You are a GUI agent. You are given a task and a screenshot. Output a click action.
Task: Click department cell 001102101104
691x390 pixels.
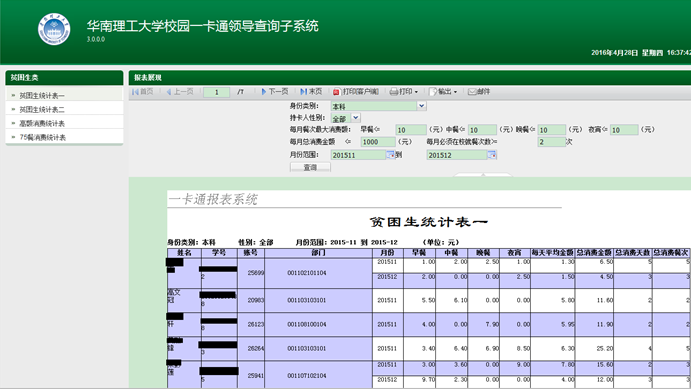pyautogui.click(x=318, y=273)
